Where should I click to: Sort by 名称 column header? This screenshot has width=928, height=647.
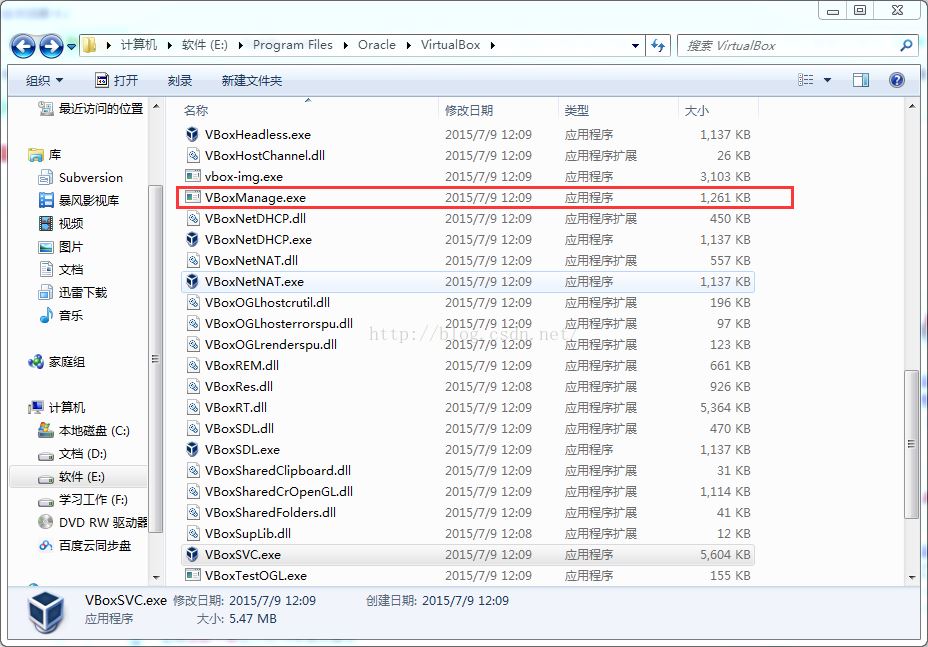196,111
